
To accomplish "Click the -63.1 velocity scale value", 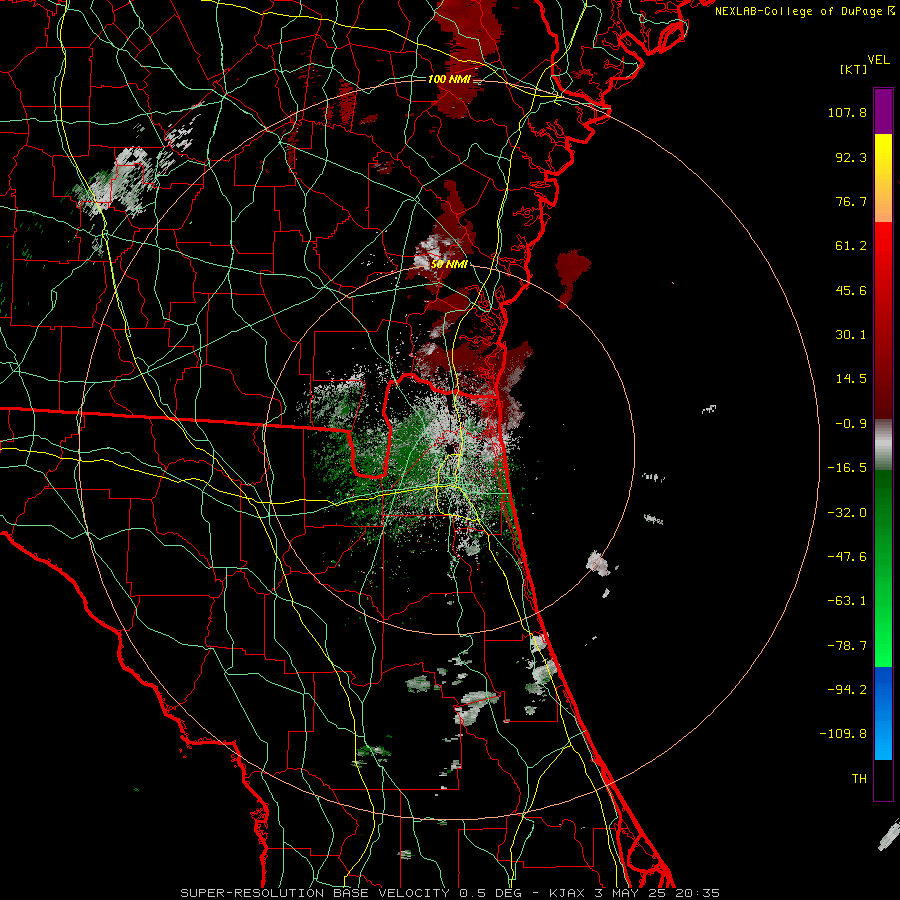I will (847, 601).
